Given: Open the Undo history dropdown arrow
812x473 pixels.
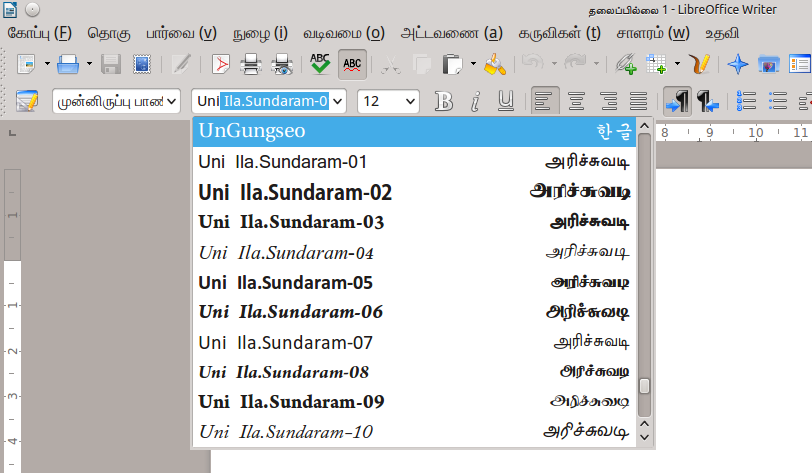Looking at the screenshot, I should pos(554,64).
